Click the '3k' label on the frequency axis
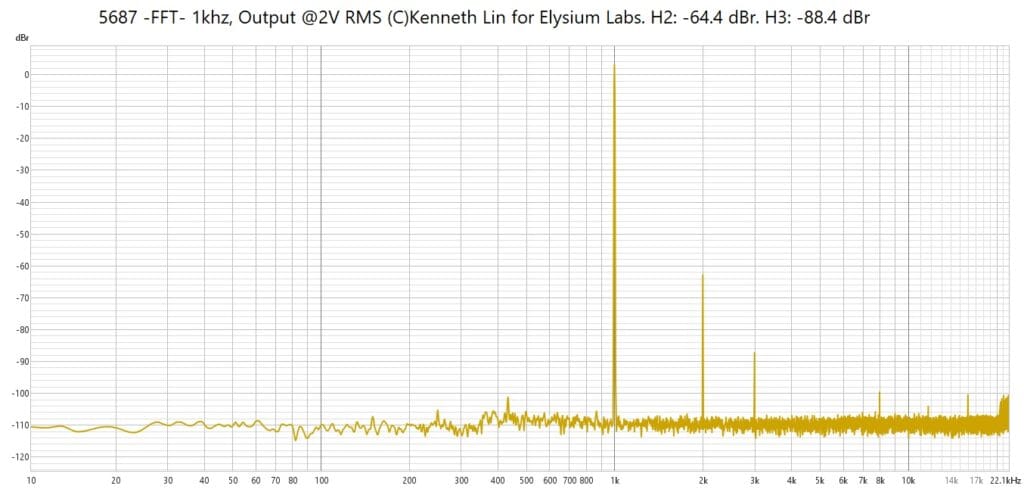The height and width of the screenshot is (489, 1024). [754, 481]
